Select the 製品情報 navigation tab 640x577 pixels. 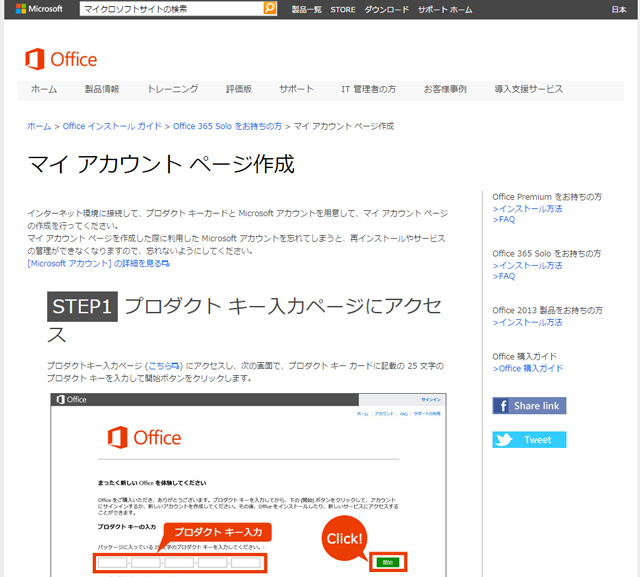102,89
